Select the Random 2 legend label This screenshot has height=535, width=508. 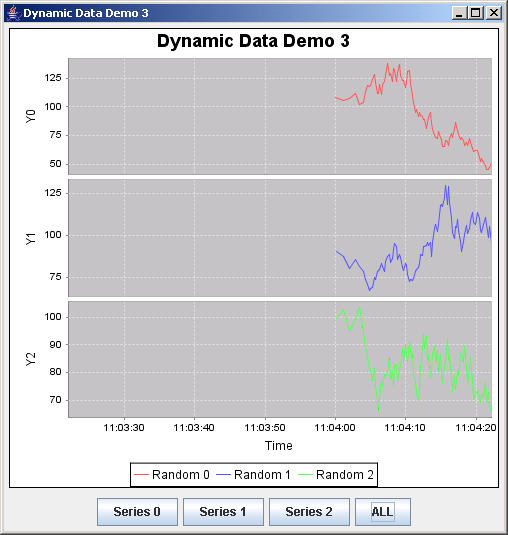click(x=345, y=475)
